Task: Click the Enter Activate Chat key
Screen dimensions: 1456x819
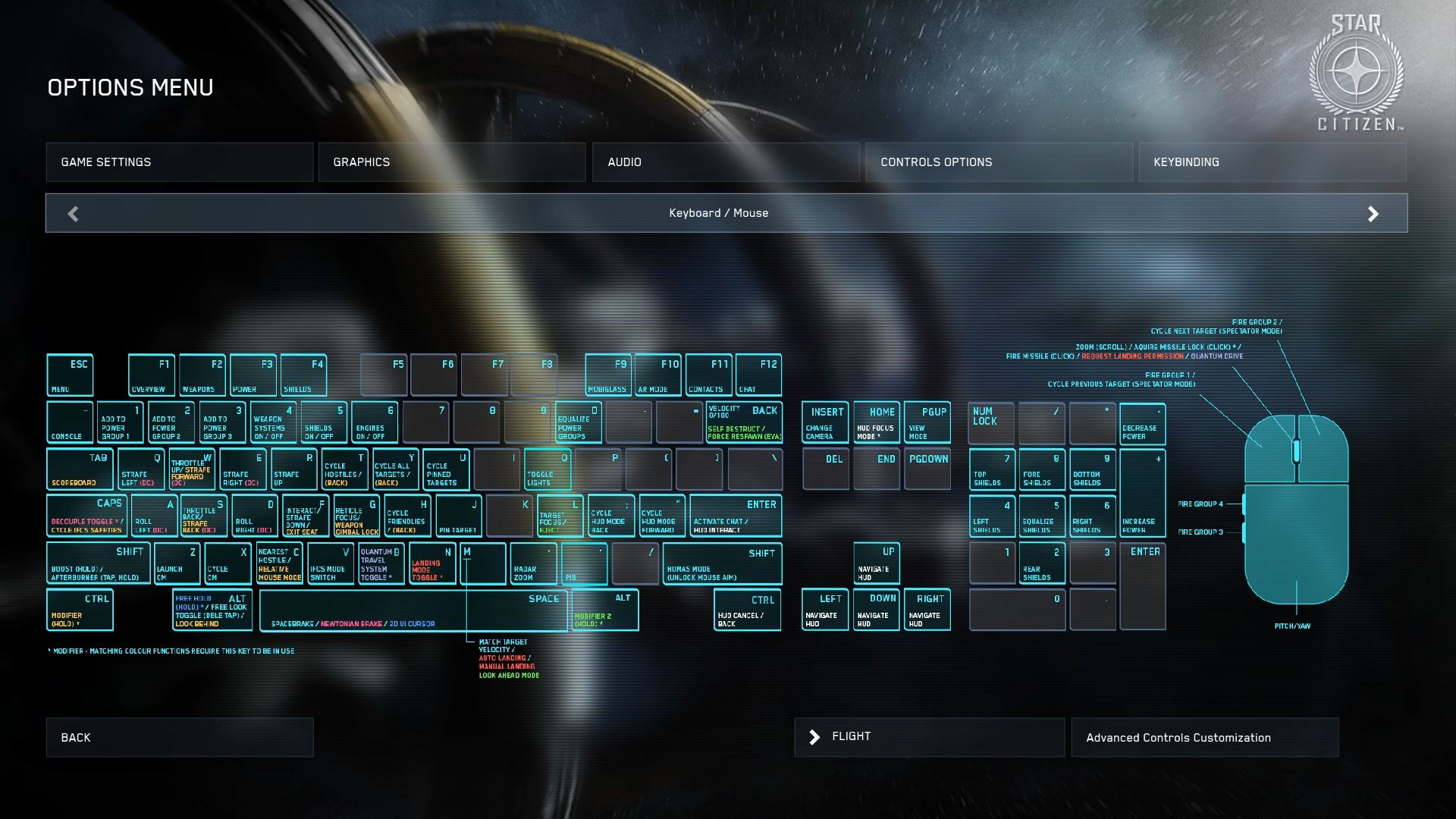Action: tap(734, 516)
